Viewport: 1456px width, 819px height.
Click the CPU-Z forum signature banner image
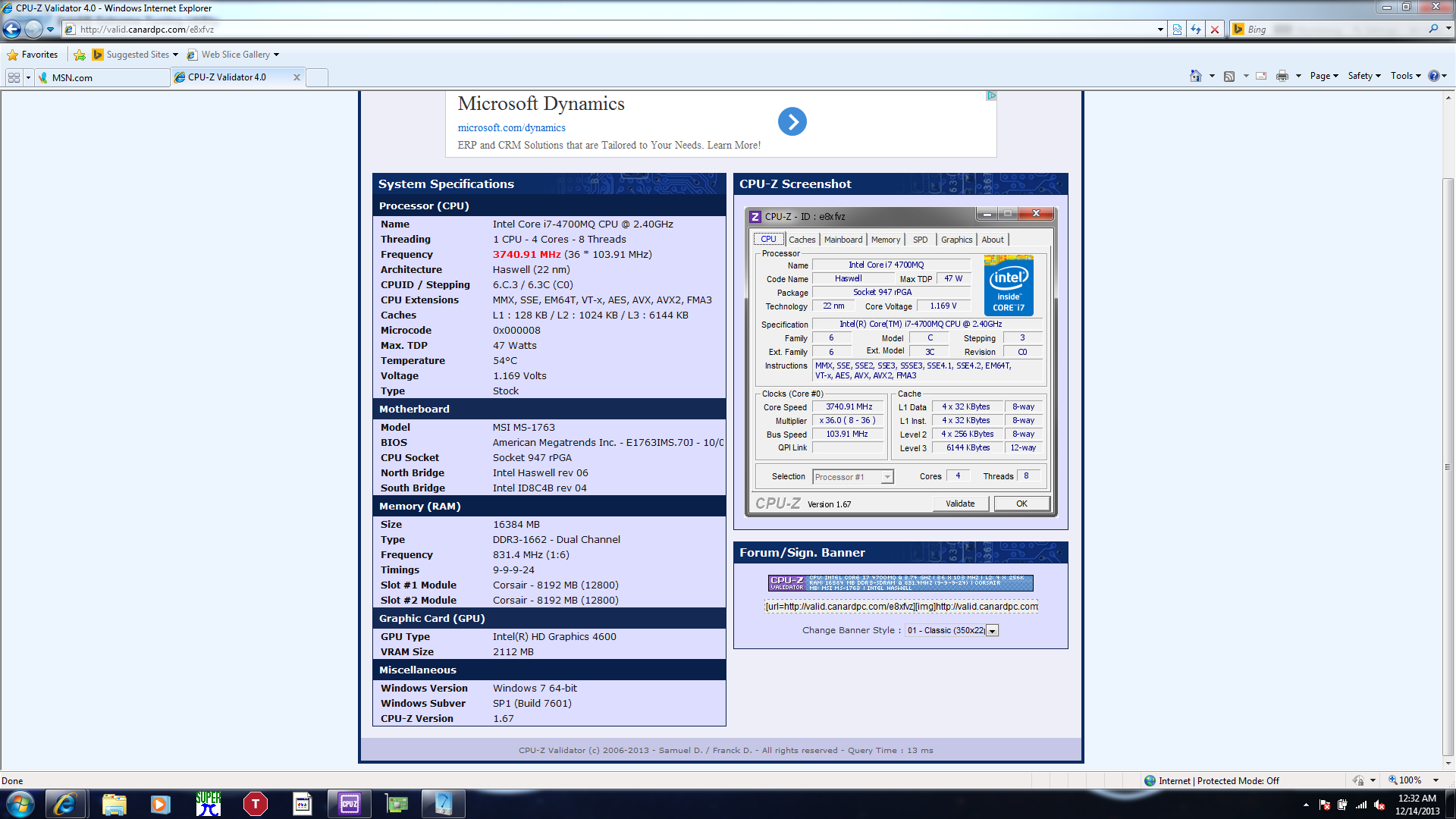(x=900, y=582)
